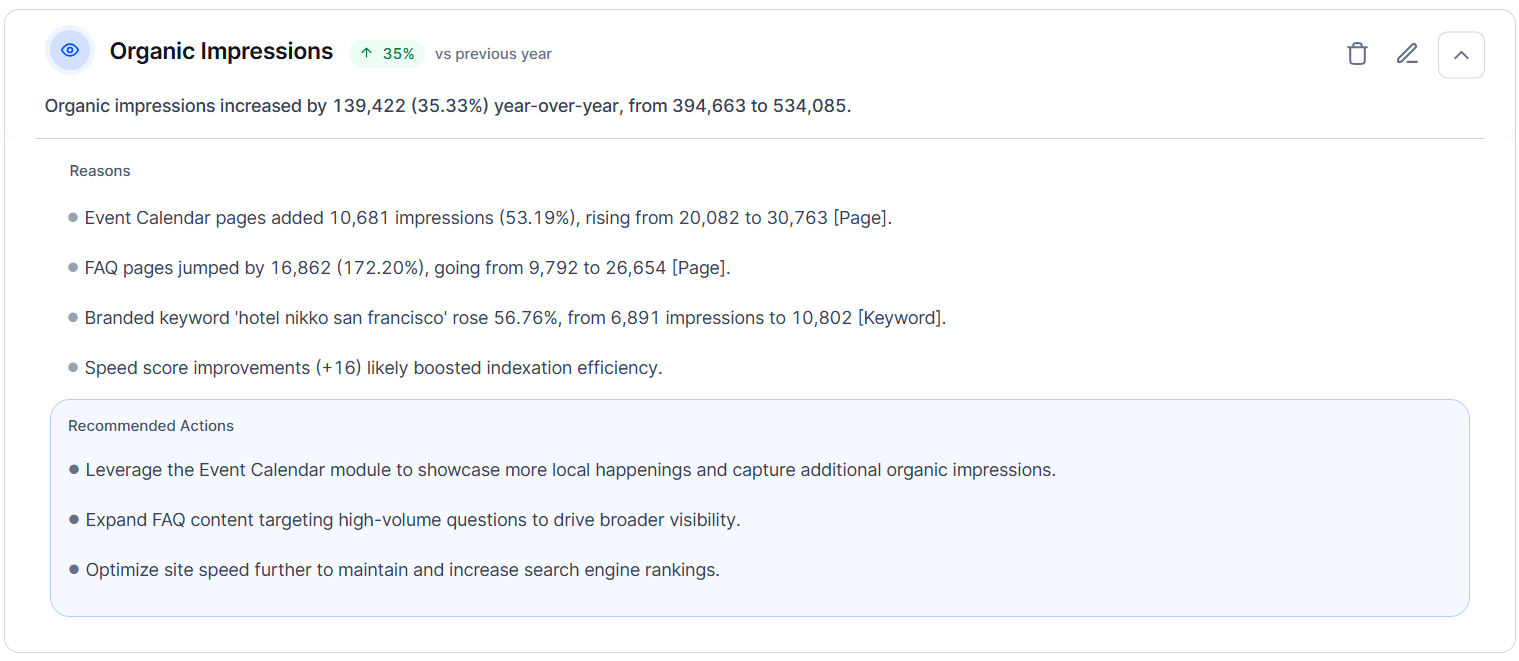The height and width of the screenshot is (661, 1519).
Task: Click the green 35% increase badge
Action: click(387, 54)
